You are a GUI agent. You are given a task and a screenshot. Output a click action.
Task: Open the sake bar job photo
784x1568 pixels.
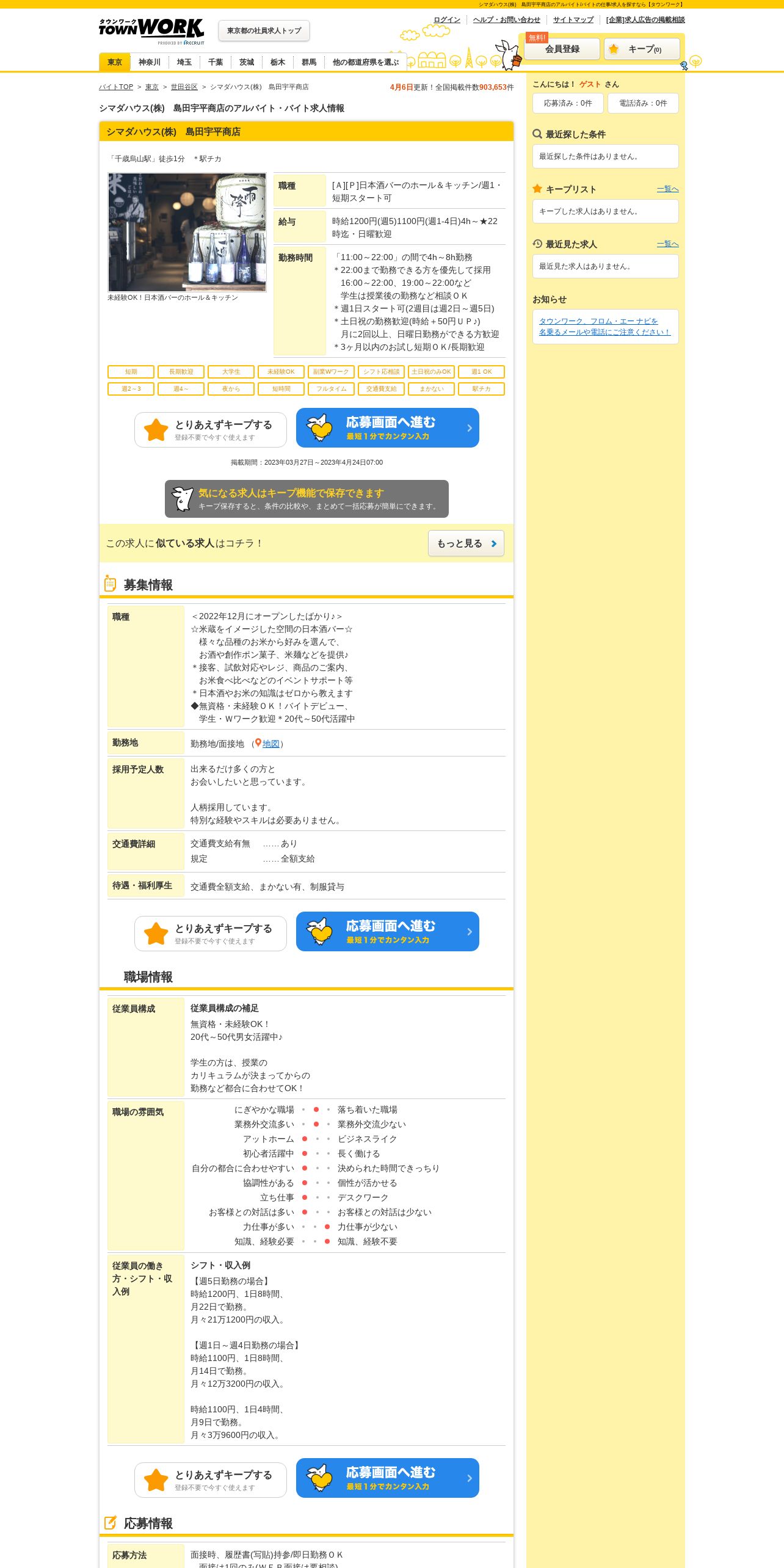187,232
